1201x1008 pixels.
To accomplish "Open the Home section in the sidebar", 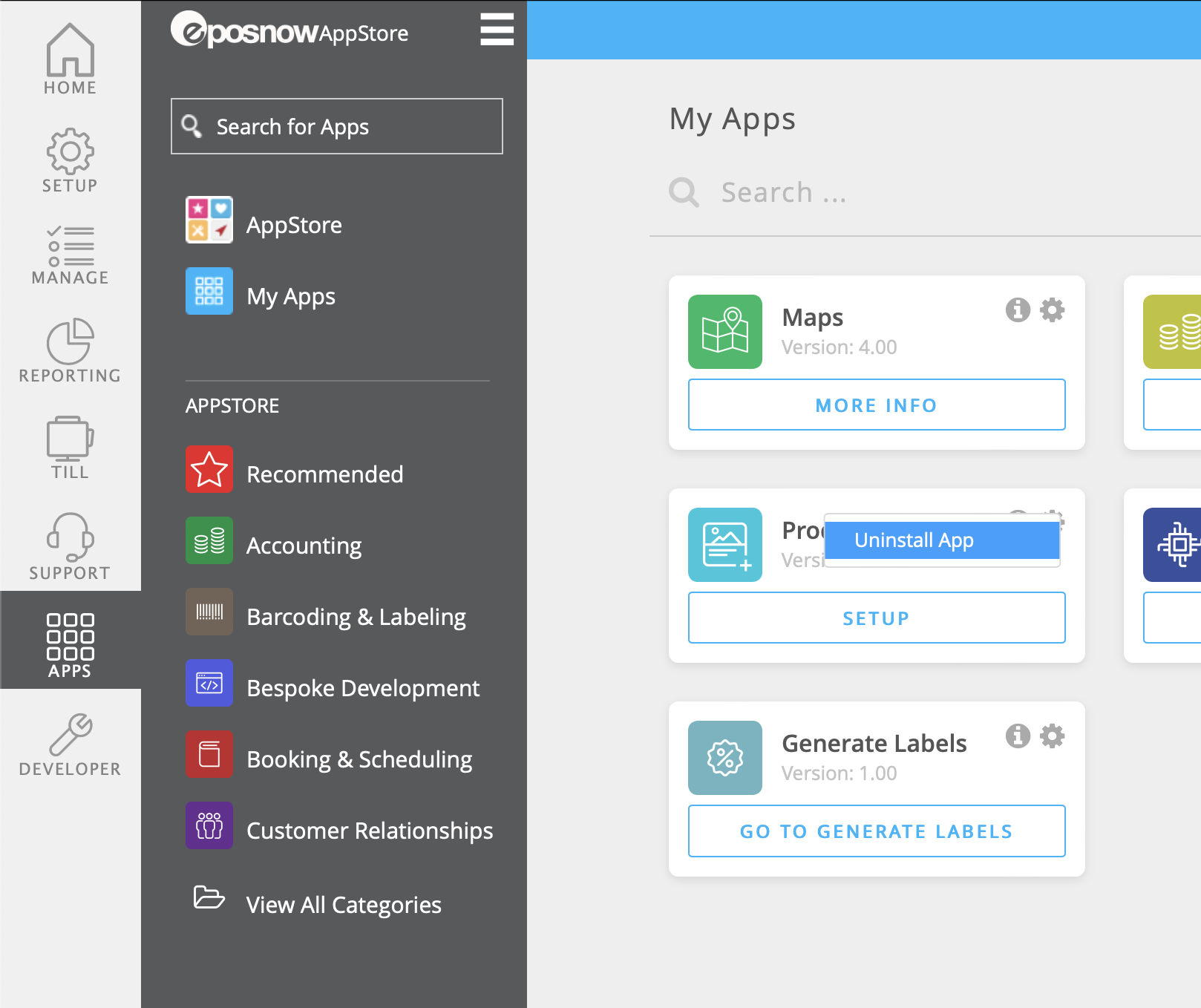I will point(70,59).
